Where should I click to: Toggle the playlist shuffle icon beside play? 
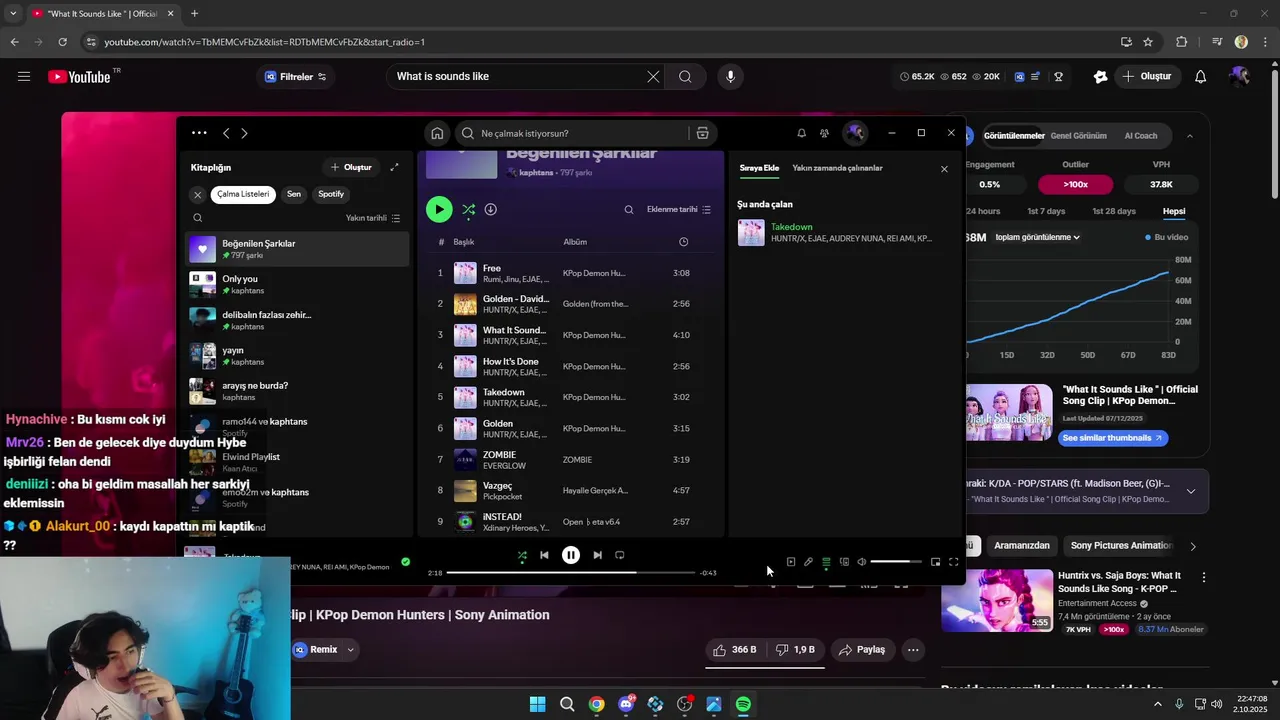click(x=468, y=209)
